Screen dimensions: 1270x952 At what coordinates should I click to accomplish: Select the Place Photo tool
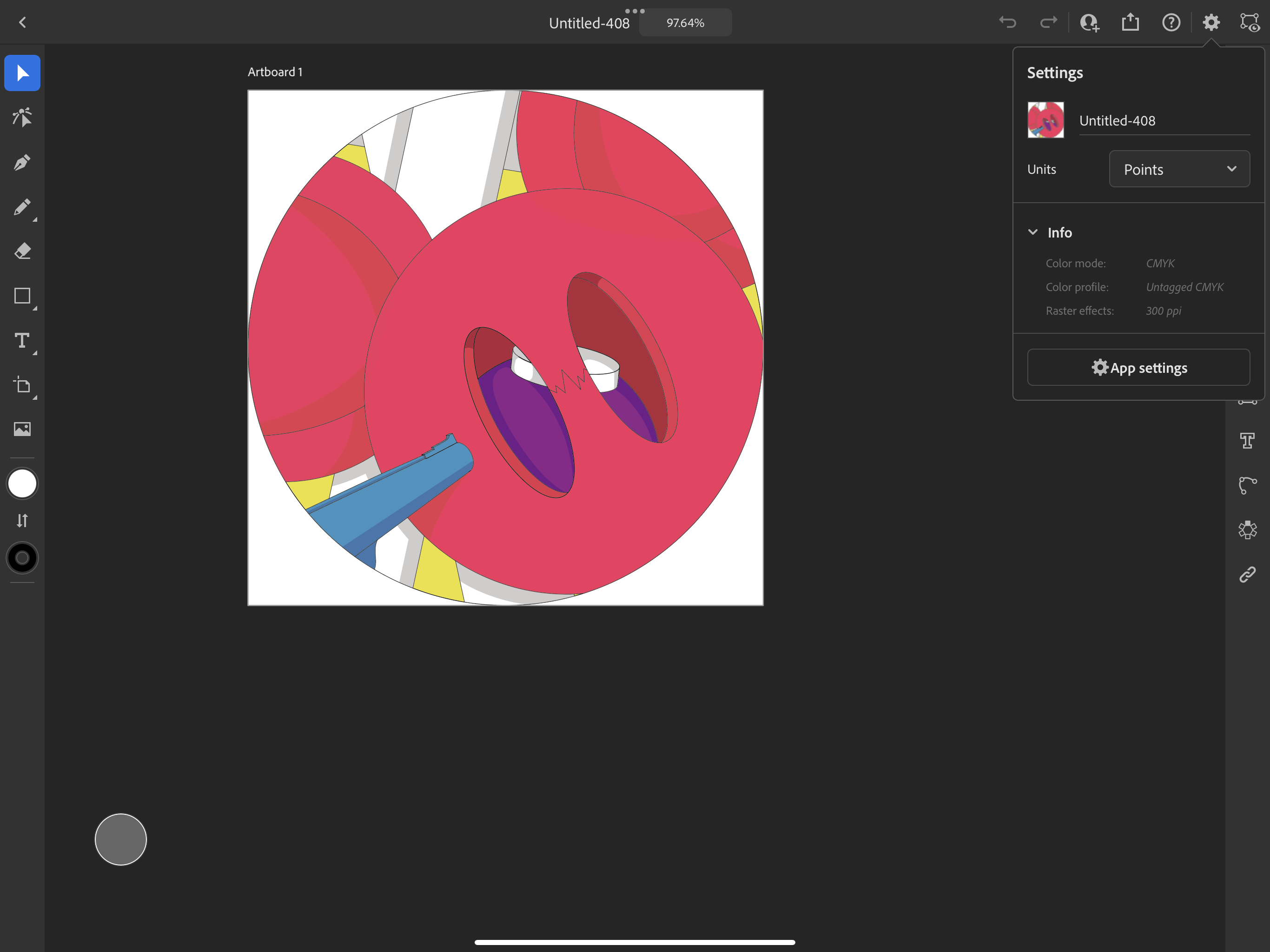point(22,428)
